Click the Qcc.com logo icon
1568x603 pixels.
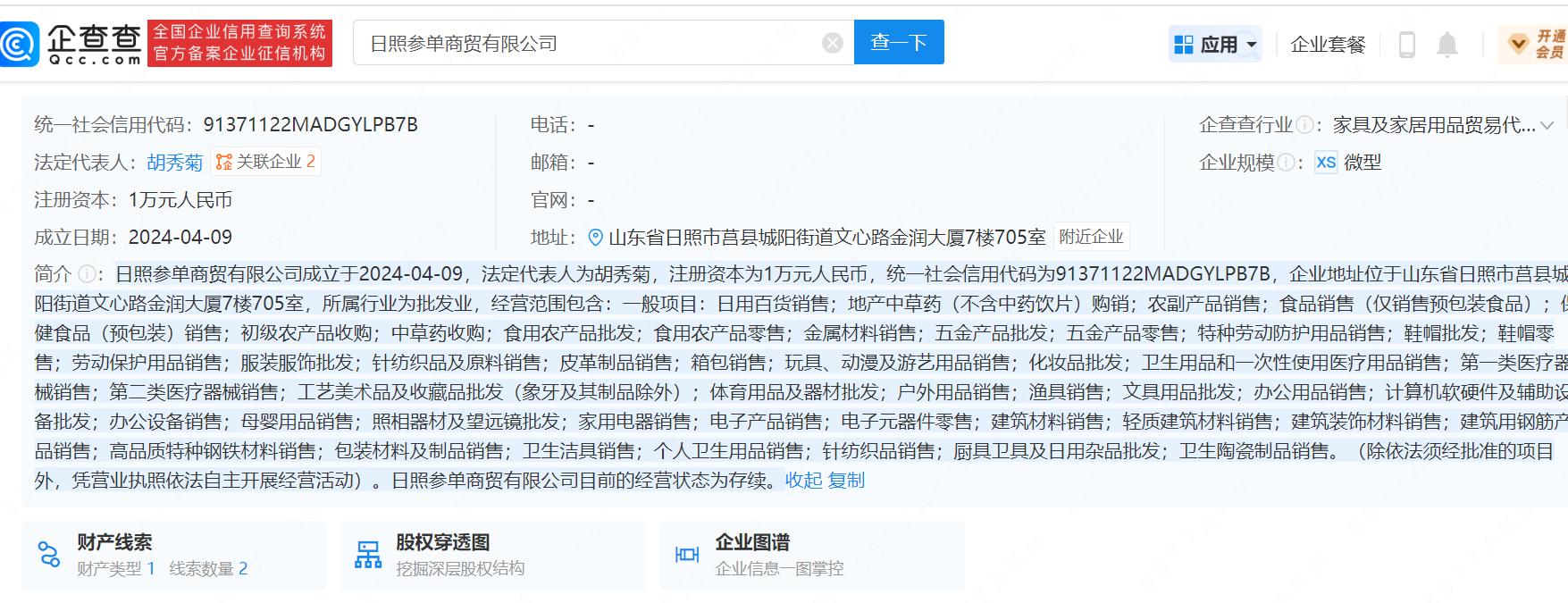coord(19,43)
